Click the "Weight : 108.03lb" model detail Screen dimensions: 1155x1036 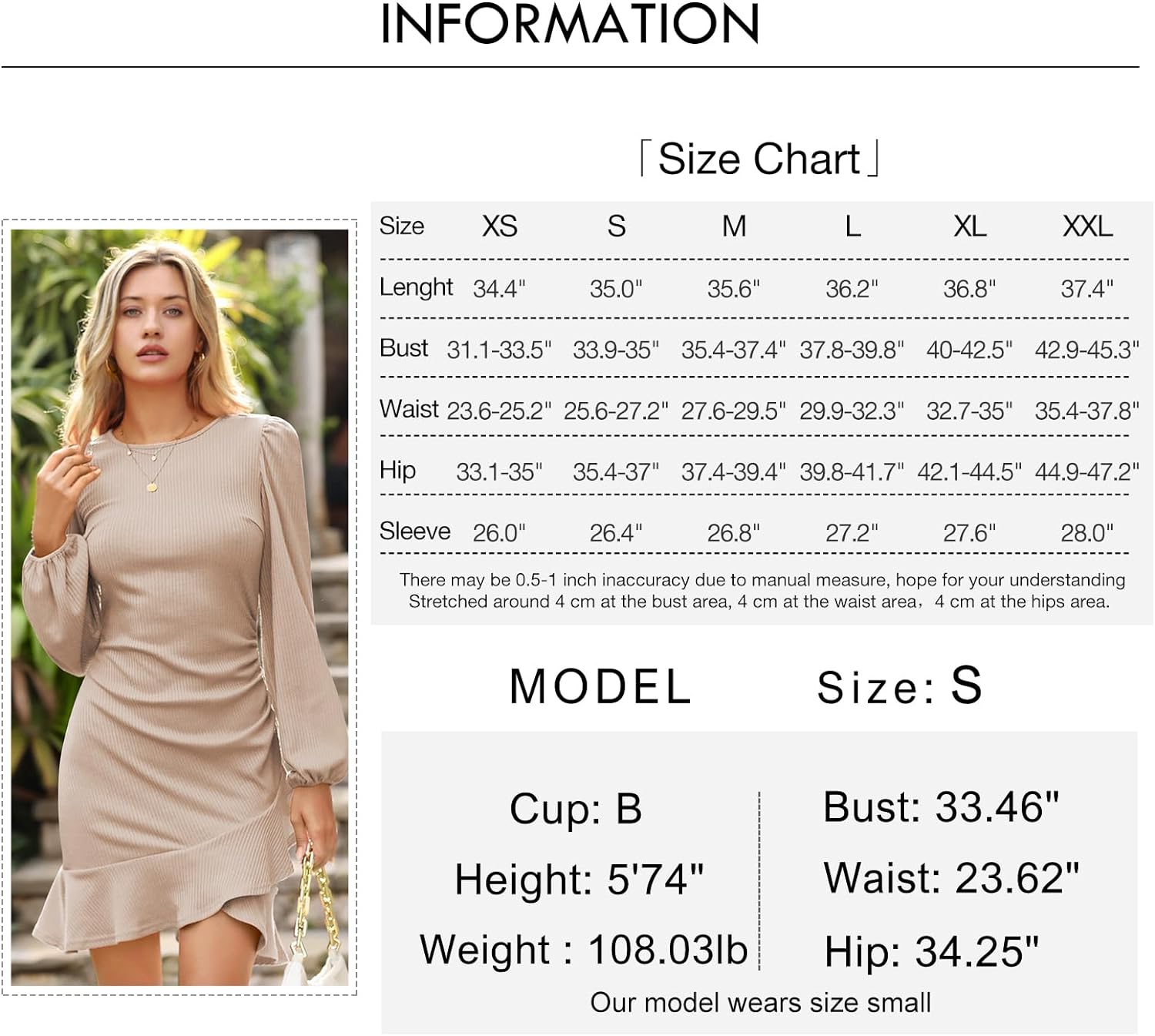584,949
